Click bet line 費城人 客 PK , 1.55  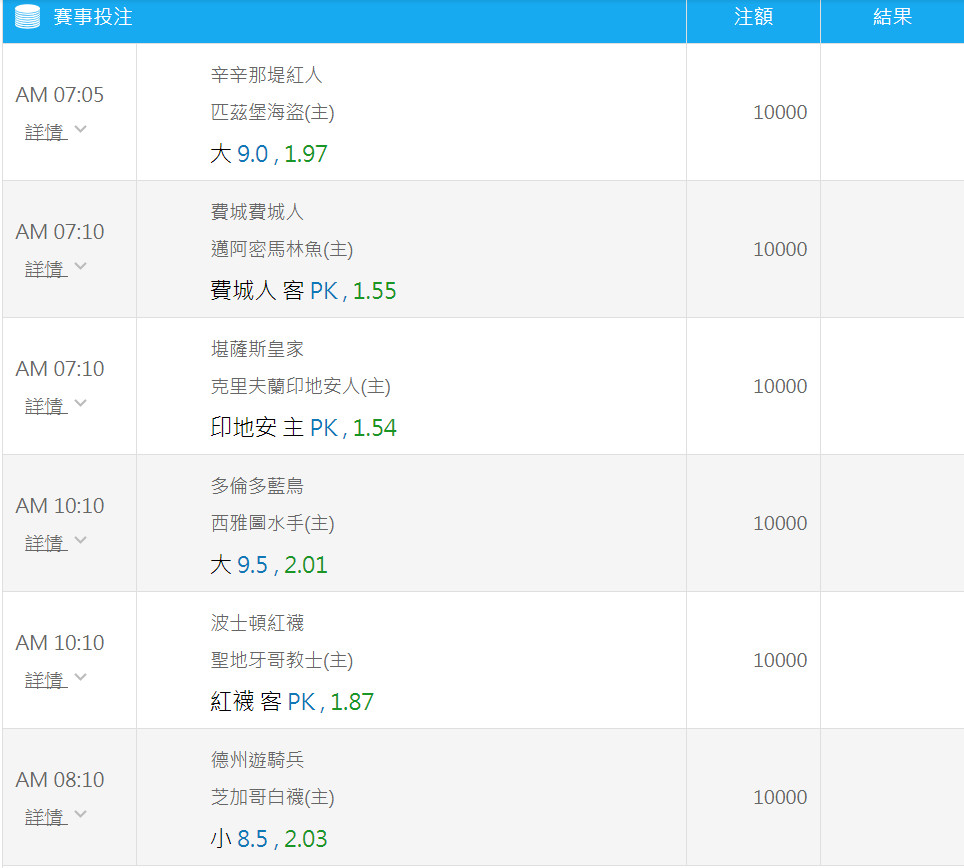click(303, 291)
